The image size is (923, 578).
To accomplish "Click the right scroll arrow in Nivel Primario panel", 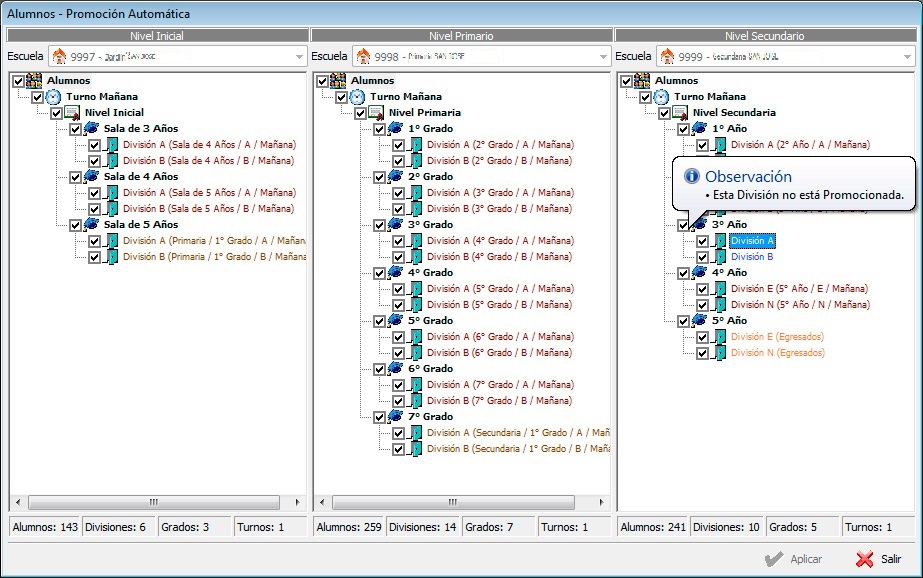I will pos(601,502).
